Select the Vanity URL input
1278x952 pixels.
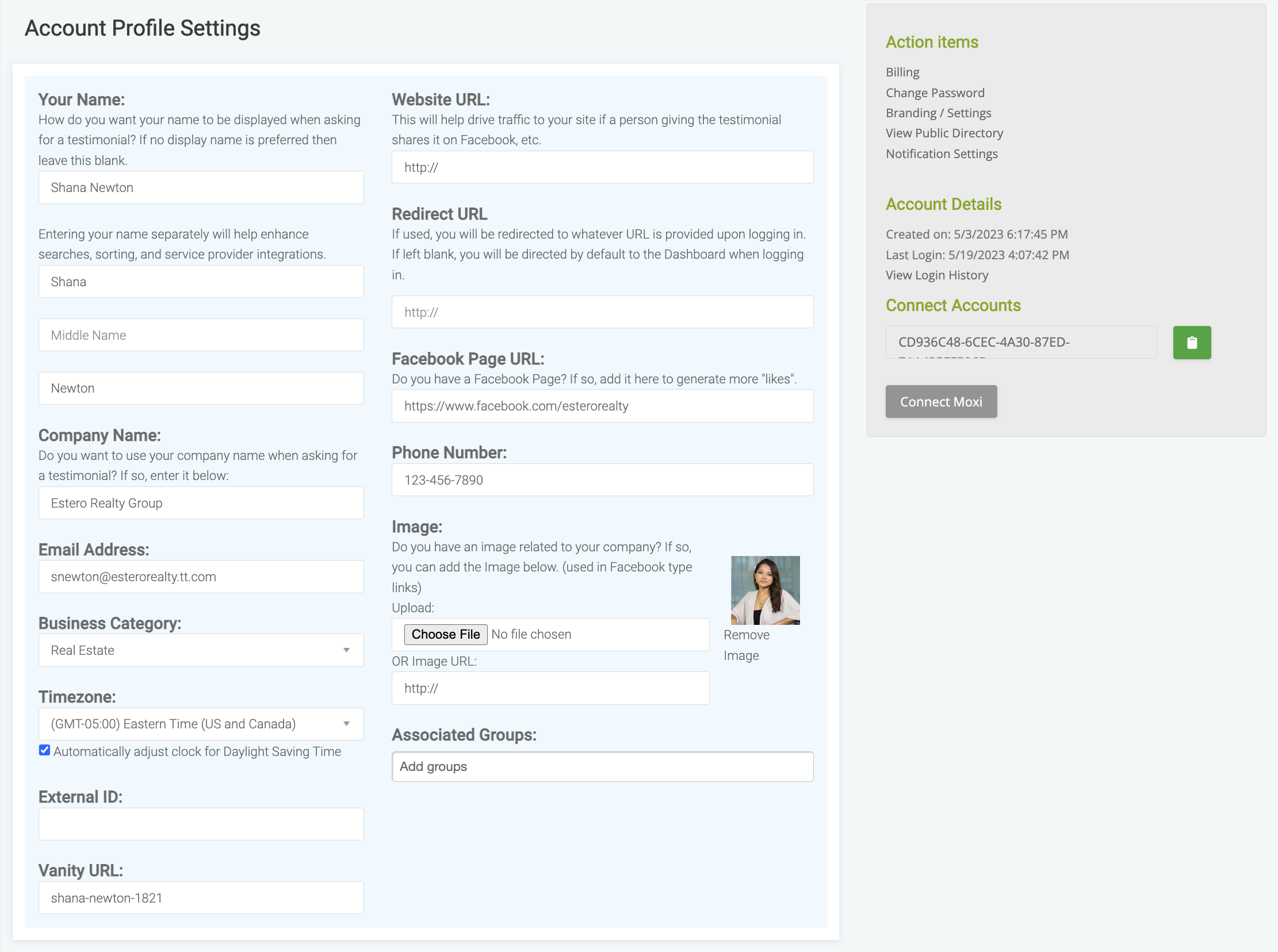pyautogui.click(x=201, y=898)
